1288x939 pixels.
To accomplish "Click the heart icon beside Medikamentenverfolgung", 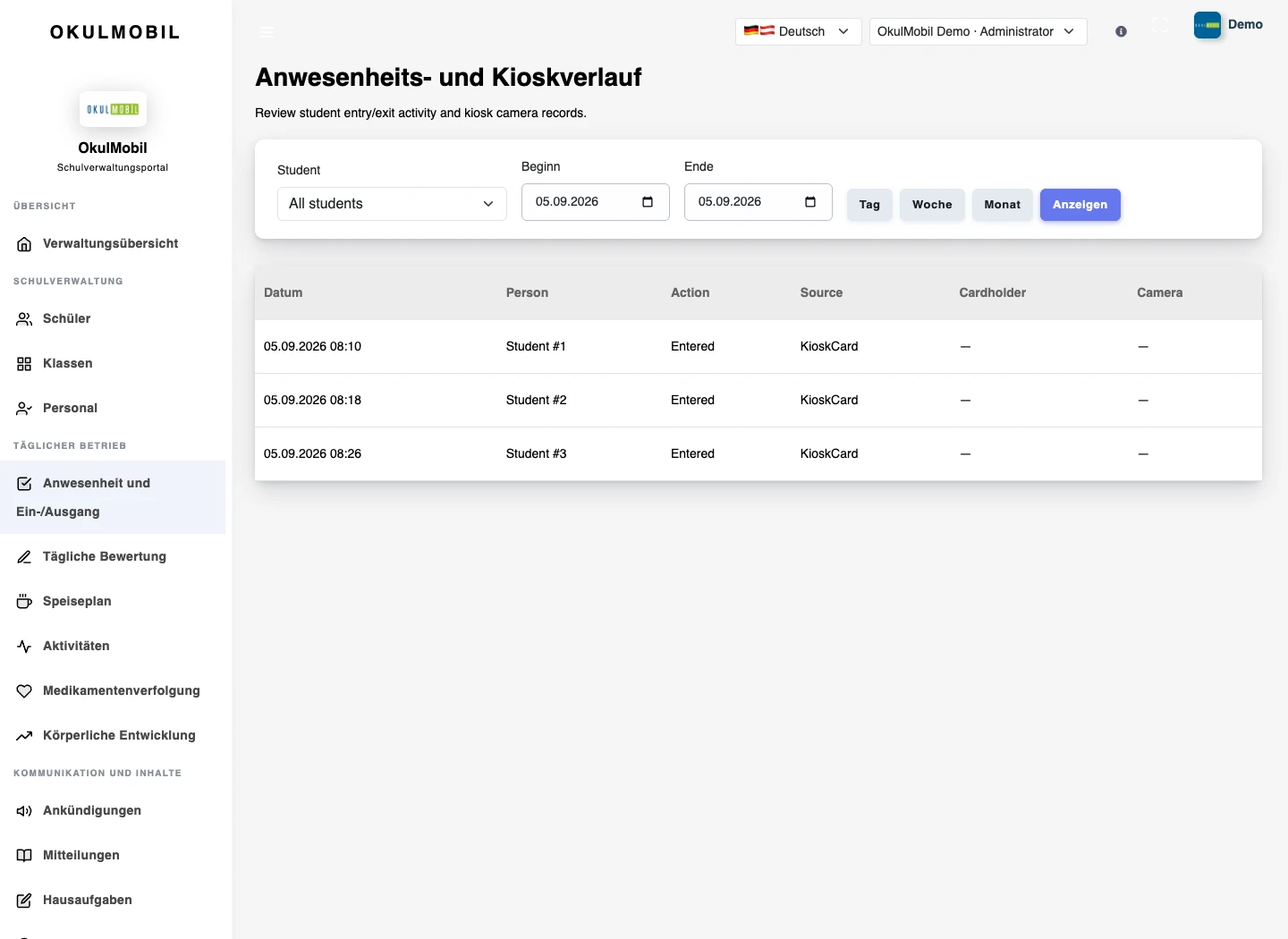I will [24, 691].
